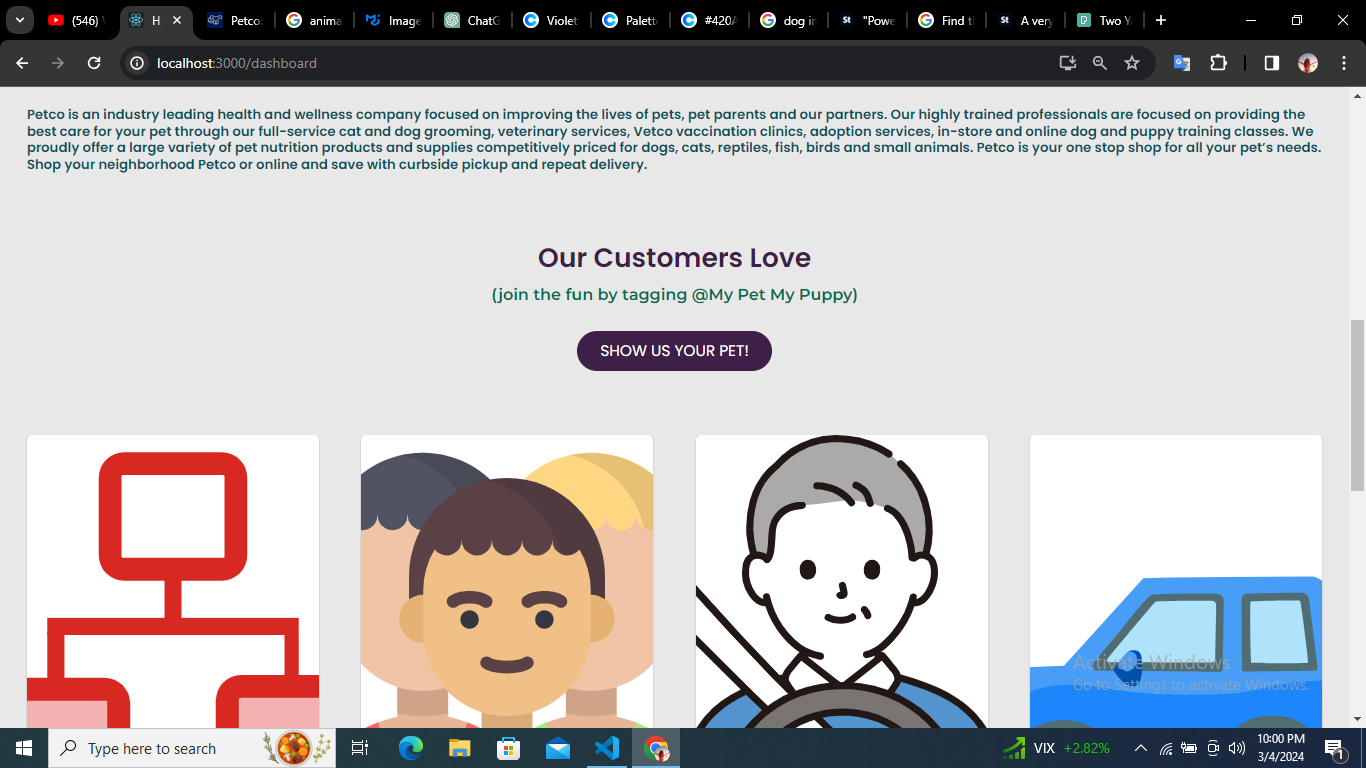
Task: Select the blue car image card
Action: tap(1175, 581)
